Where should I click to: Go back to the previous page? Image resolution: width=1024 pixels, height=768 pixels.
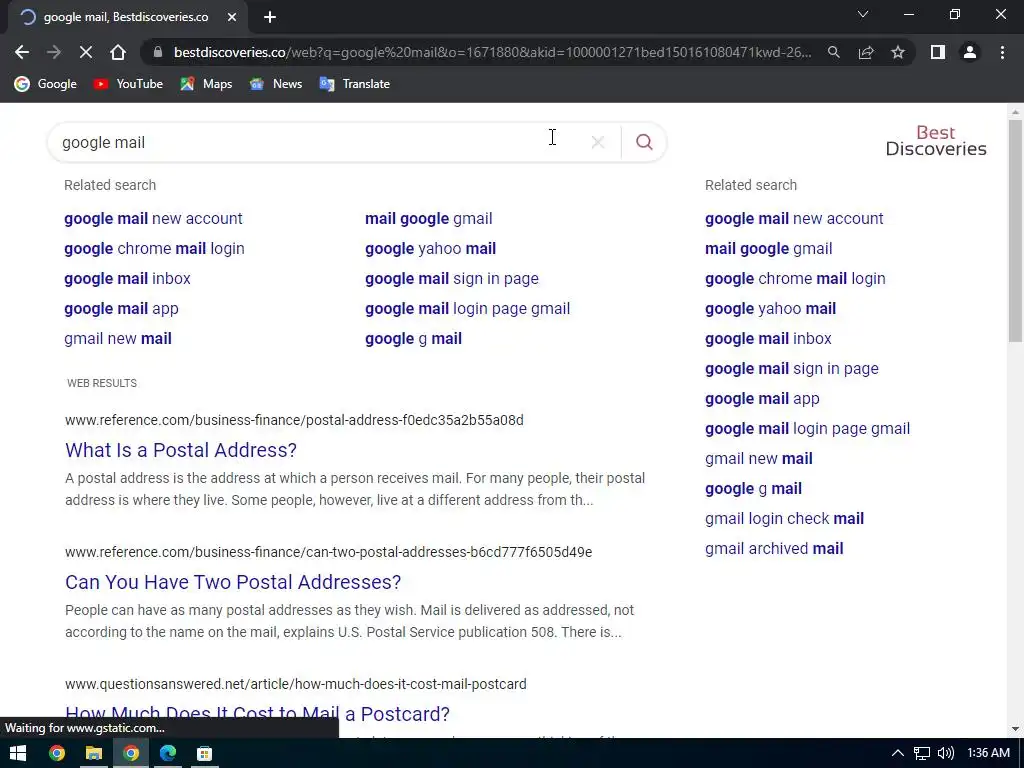(22, 52)
